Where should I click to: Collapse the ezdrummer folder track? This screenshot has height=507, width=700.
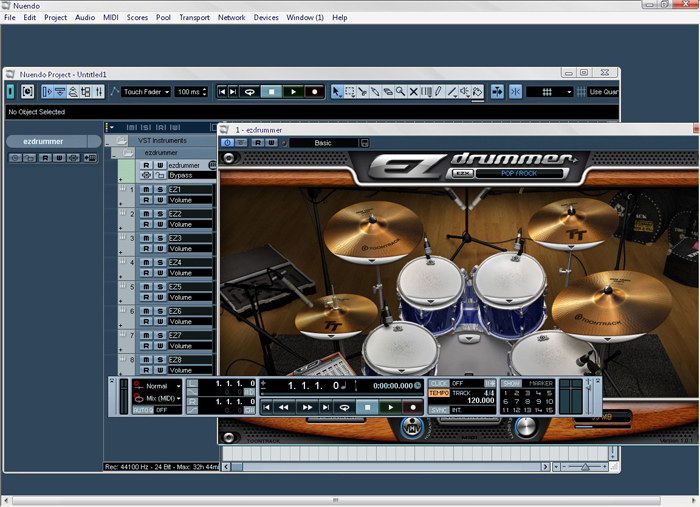tap(115, 154)
